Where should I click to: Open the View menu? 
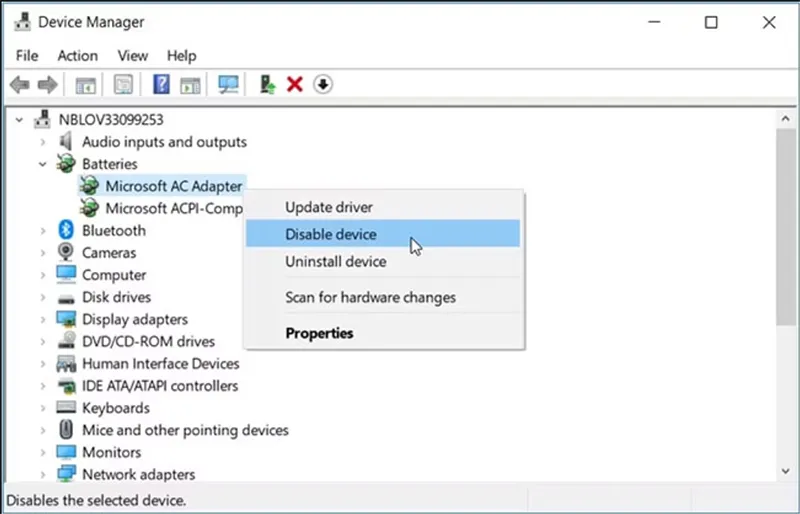[132, 56]
